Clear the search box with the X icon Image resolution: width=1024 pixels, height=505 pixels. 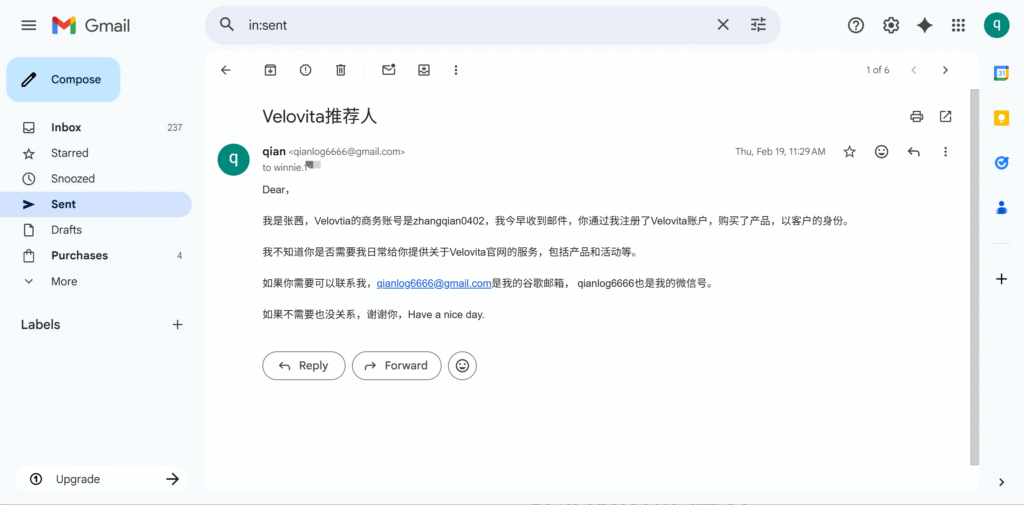tap(723, 25)
